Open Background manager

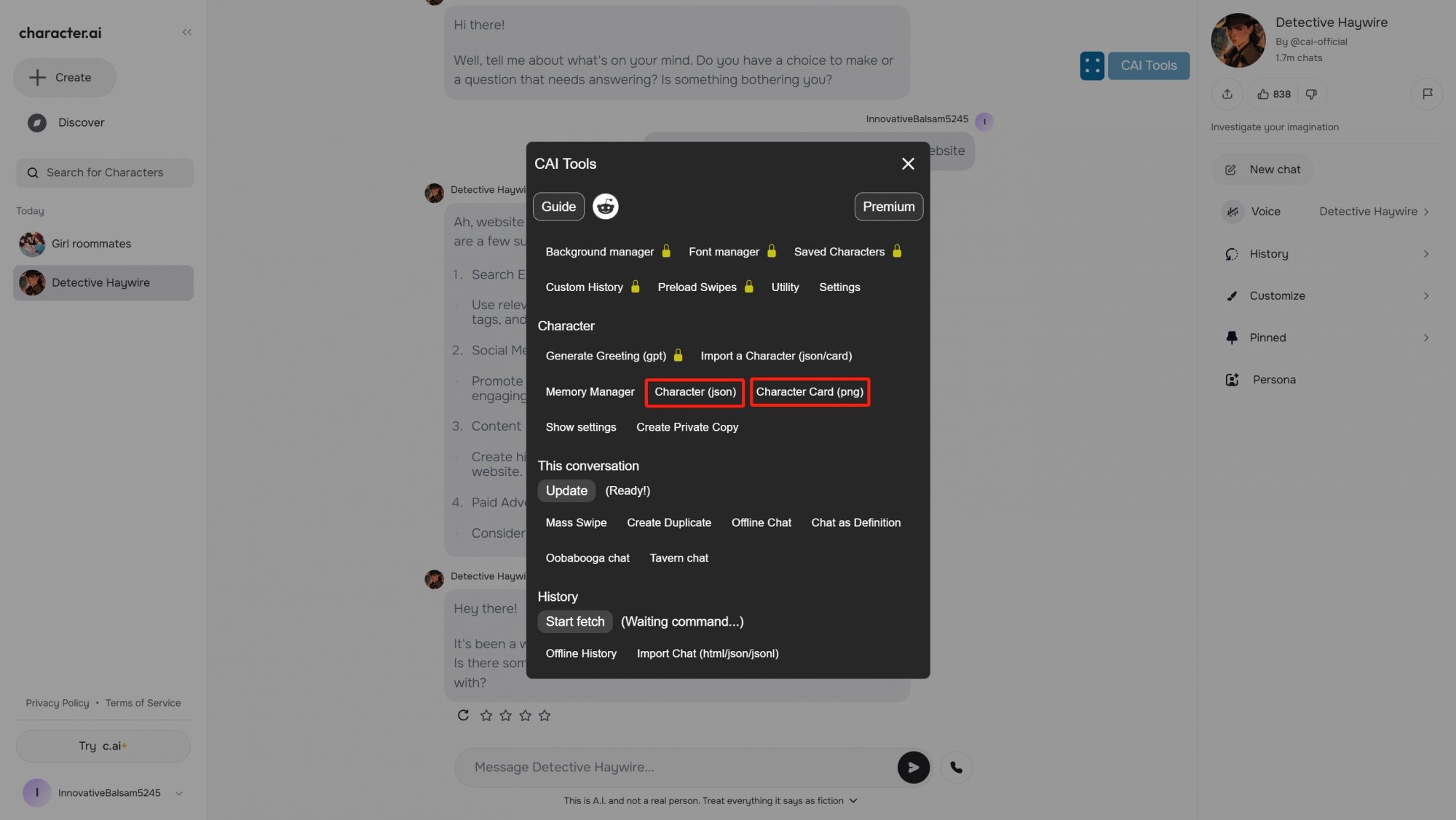click(x=599, y=252)
